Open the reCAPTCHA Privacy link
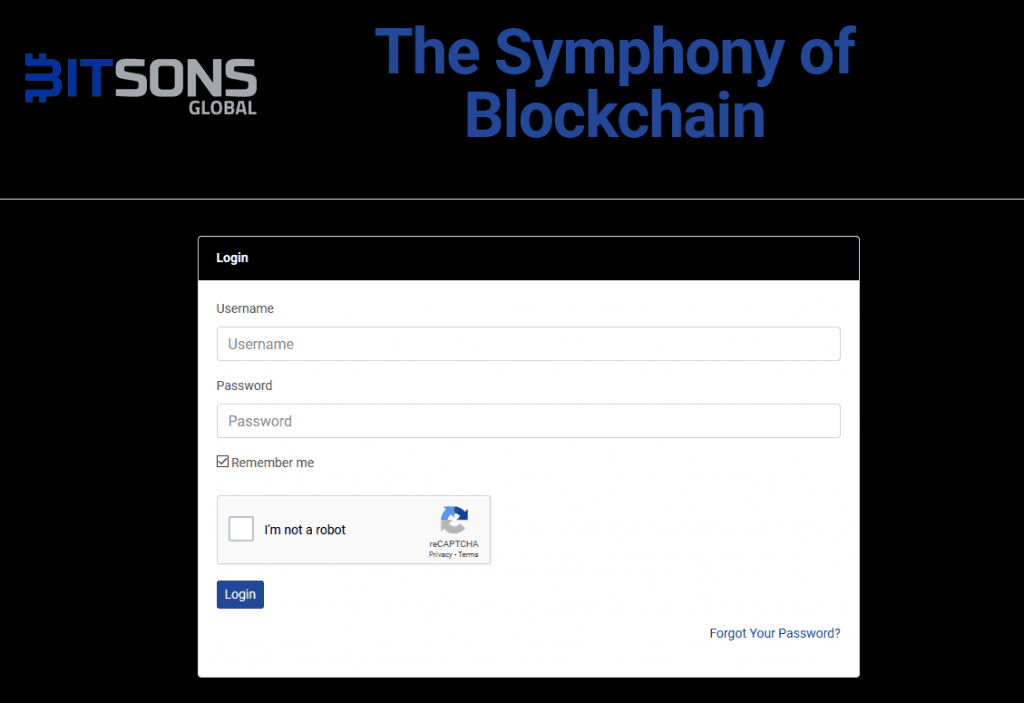 (x=440, y=555)
